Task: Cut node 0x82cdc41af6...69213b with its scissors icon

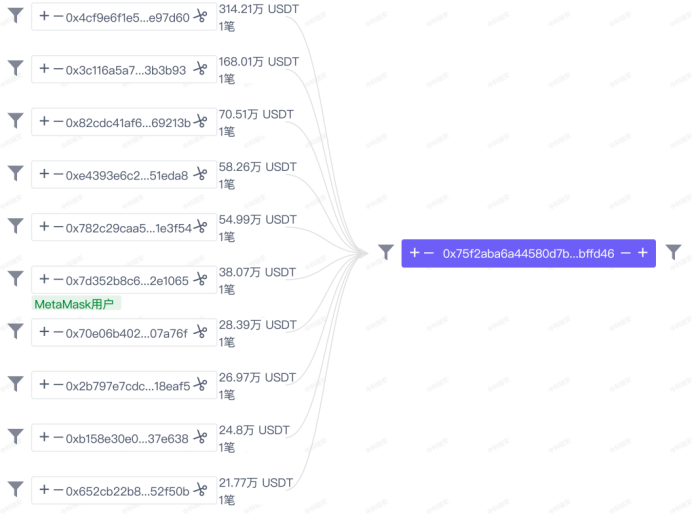Action: coord(200,121)
